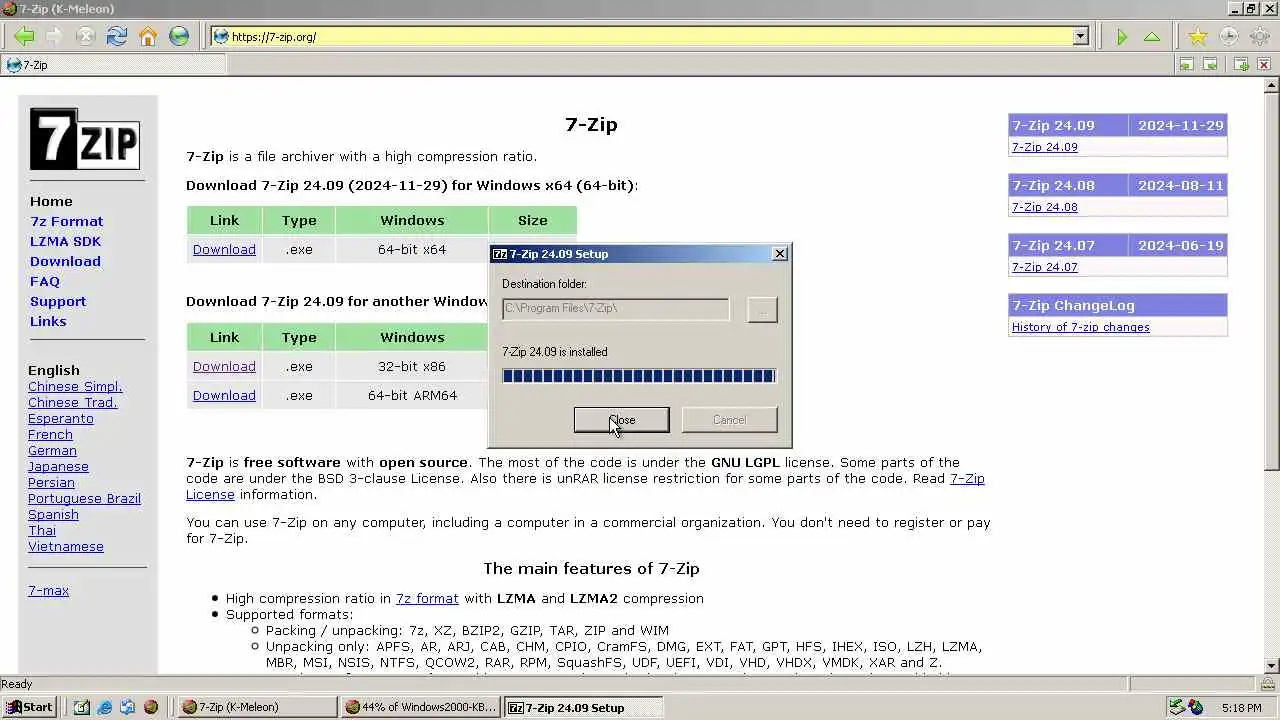Go back with the green Back arrow

coord(24,37)
